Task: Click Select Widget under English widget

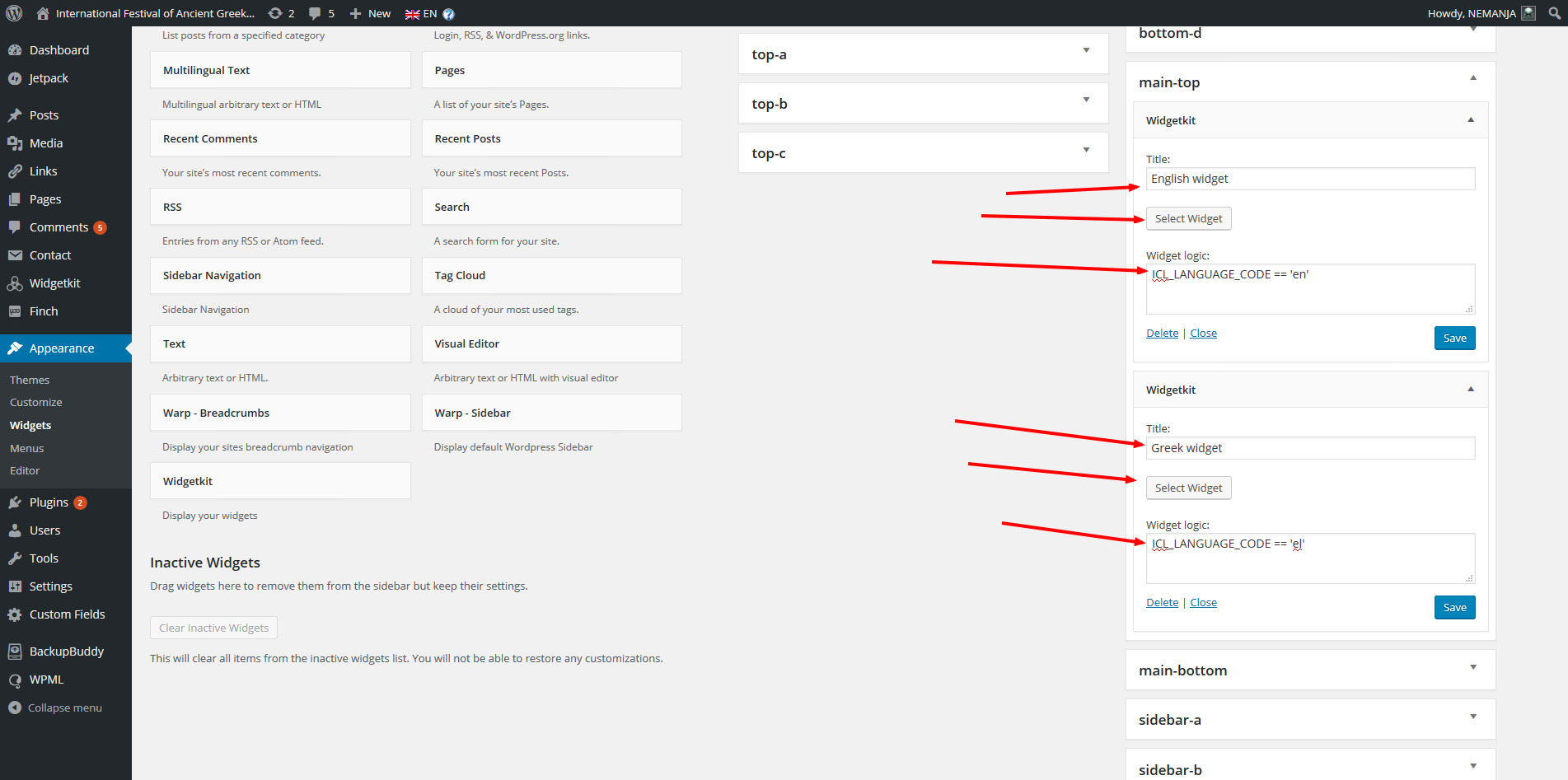Action: 1188,218
